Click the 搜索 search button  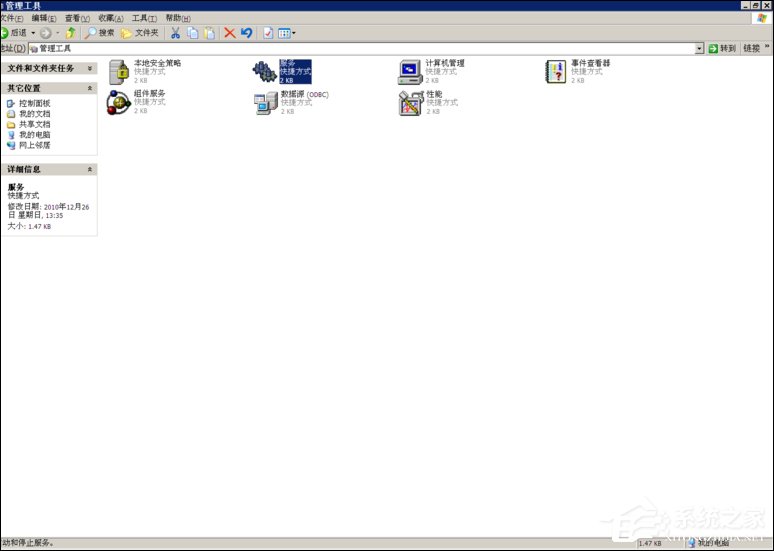tap(100, 33)
